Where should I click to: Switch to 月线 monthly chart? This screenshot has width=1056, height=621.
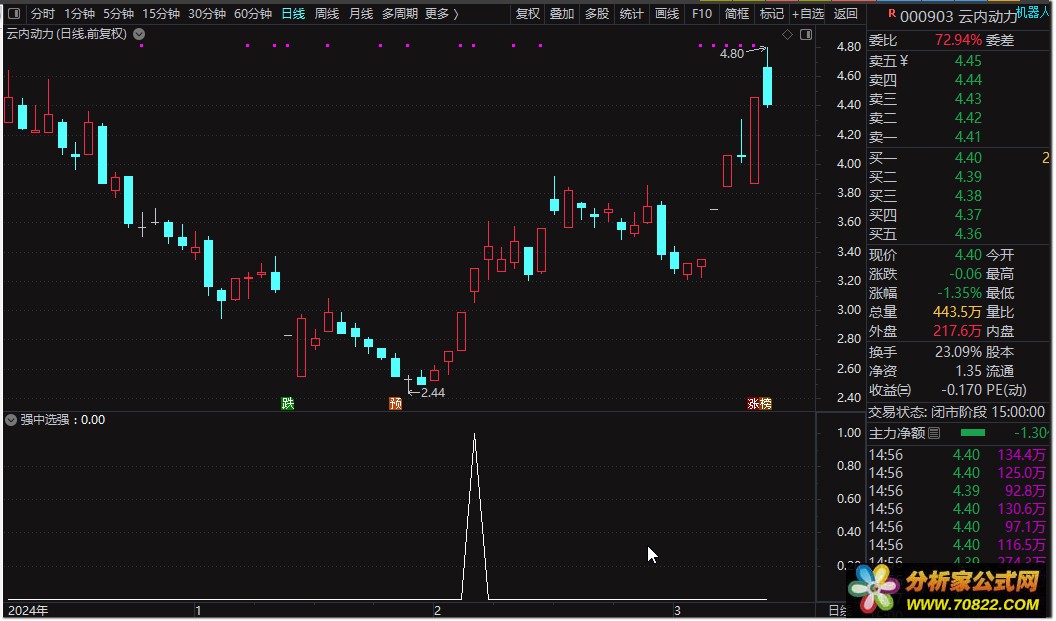pos(361,13)
